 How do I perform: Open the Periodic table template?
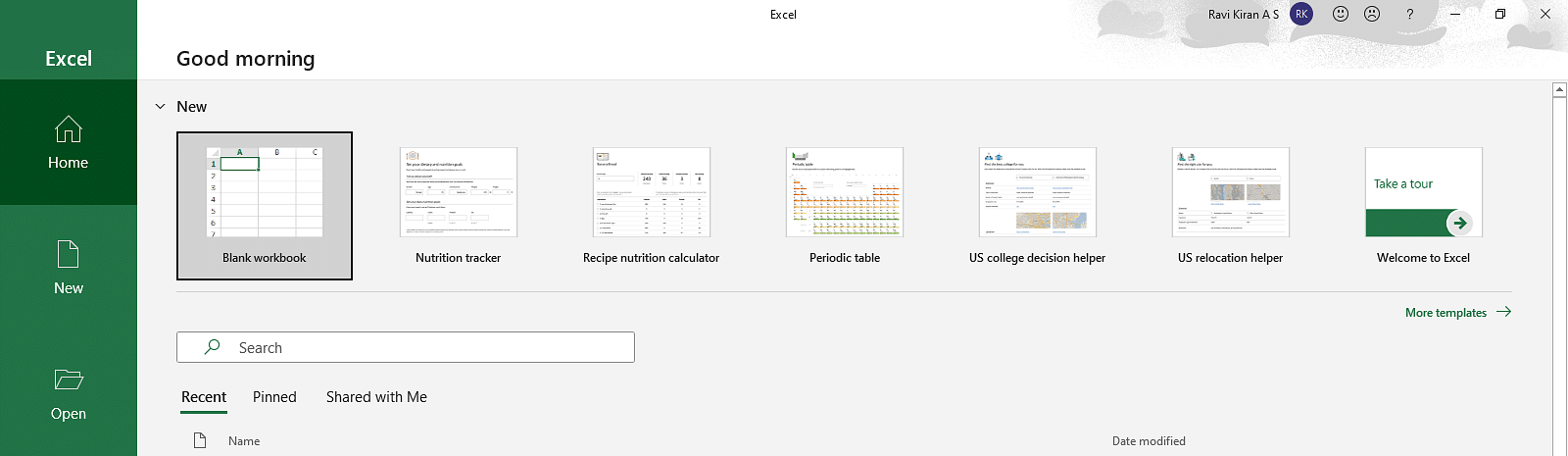(845, 206)
